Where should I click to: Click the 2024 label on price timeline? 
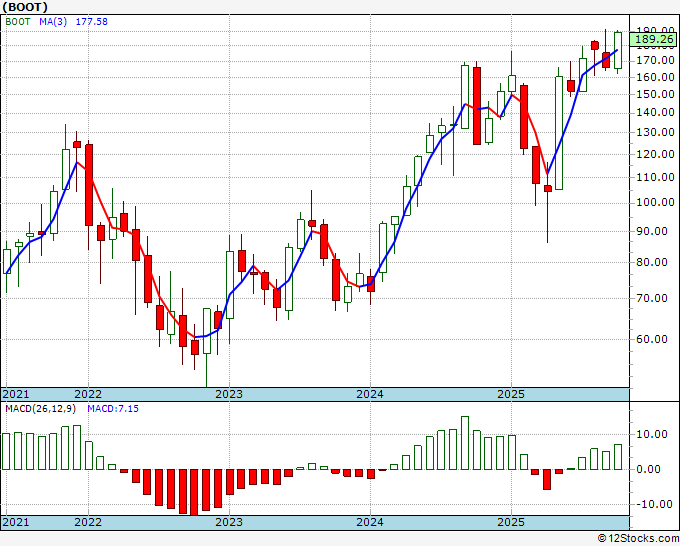coord(370,394)
